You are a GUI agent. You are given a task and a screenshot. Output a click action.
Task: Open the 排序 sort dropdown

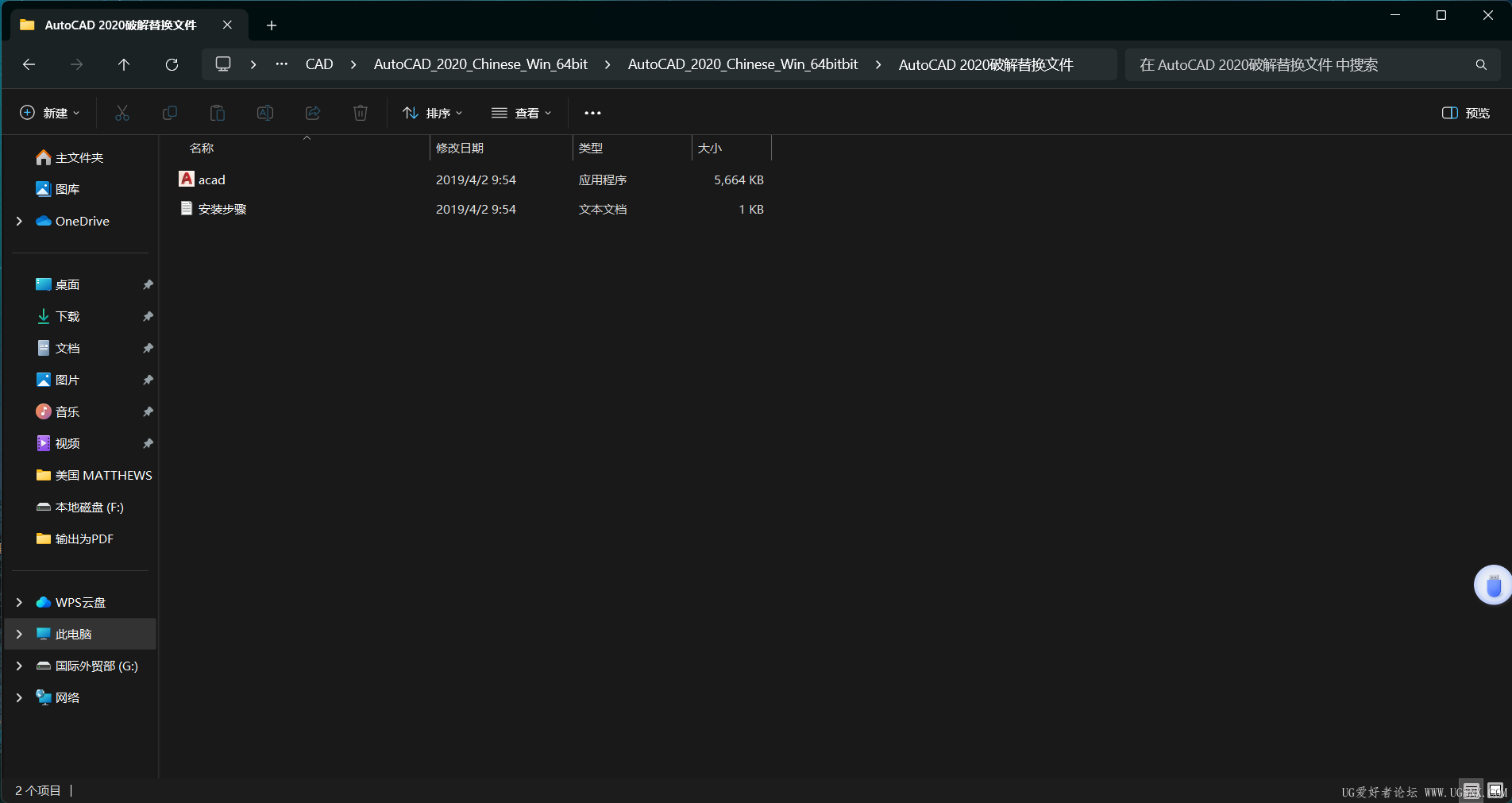point(433,113)
